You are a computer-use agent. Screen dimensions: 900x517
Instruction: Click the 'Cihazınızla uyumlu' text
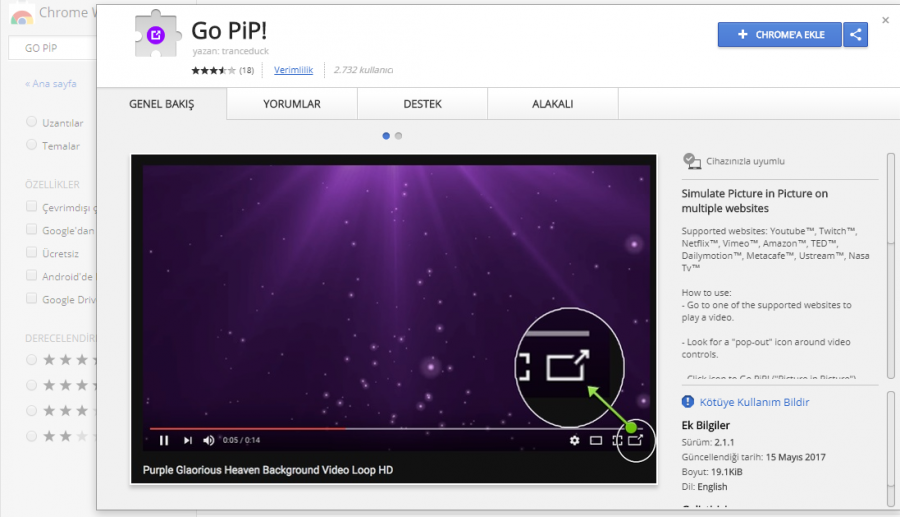[745, 161]
